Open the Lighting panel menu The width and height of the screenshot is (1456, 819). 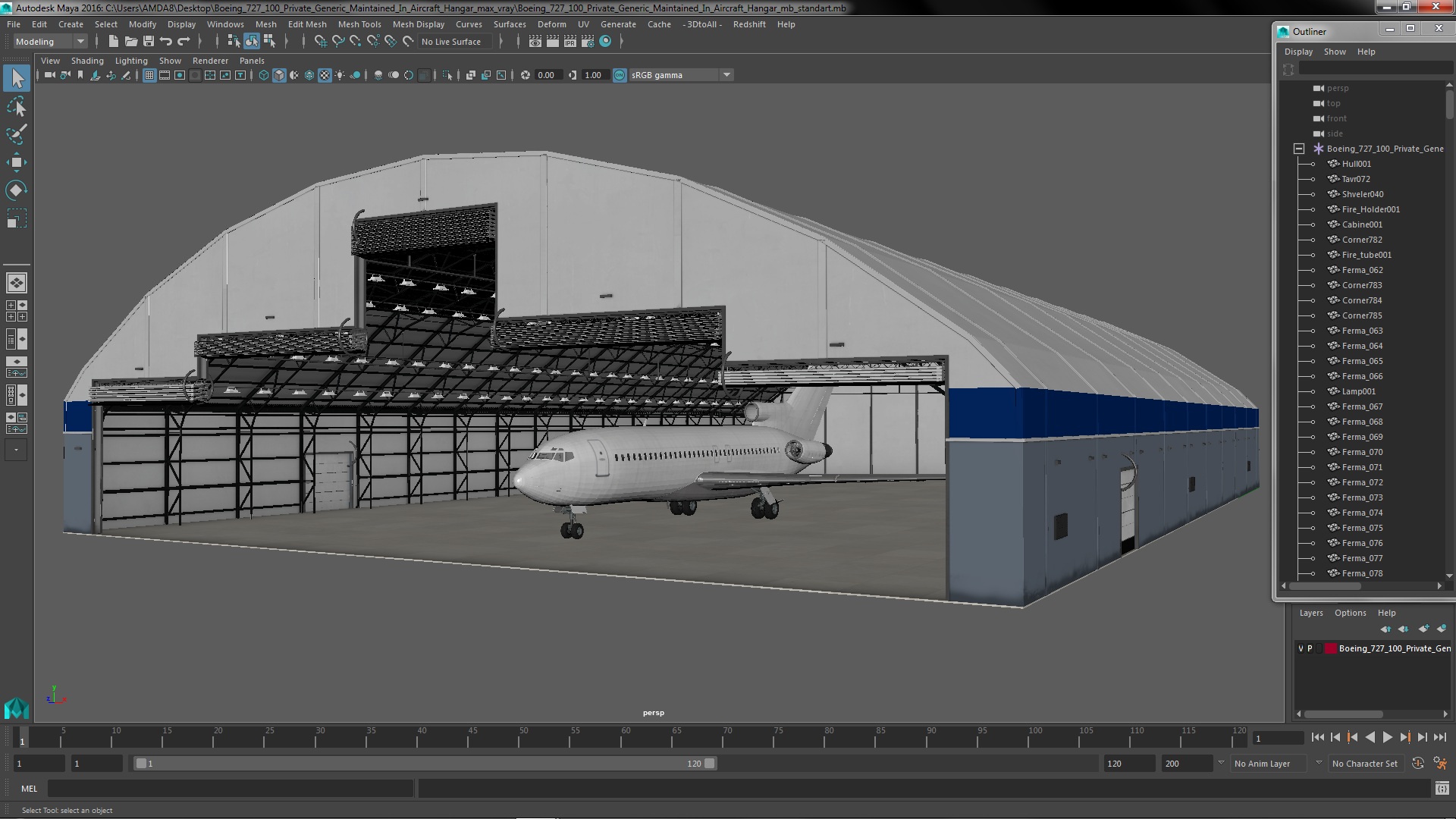[x=131, y=61]
